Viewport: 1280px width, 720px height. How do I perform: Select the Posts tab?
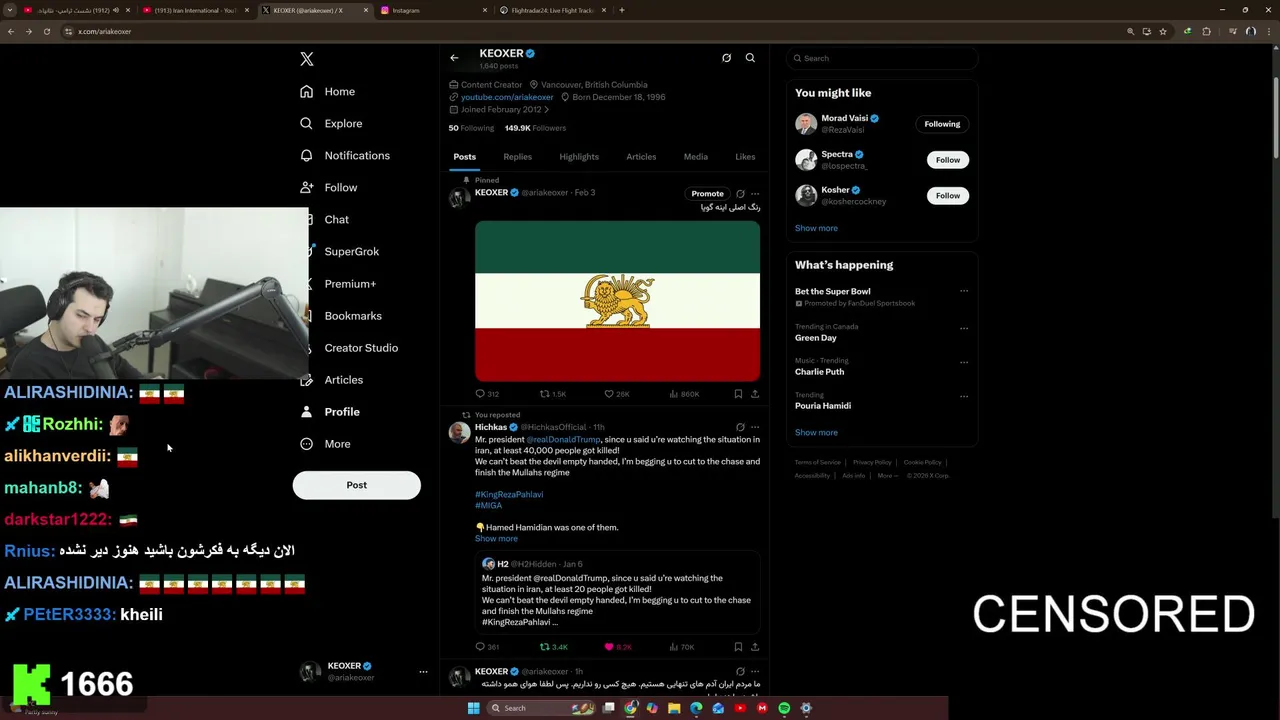(464, 156)
